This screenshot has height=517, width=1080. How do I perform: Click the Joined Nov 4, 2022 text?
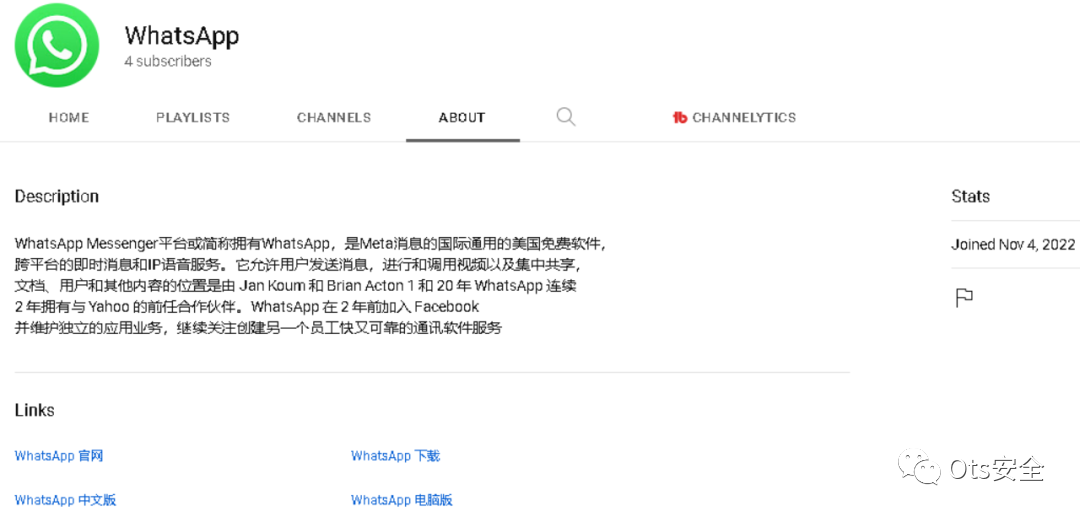click(x=1013, y=244)
